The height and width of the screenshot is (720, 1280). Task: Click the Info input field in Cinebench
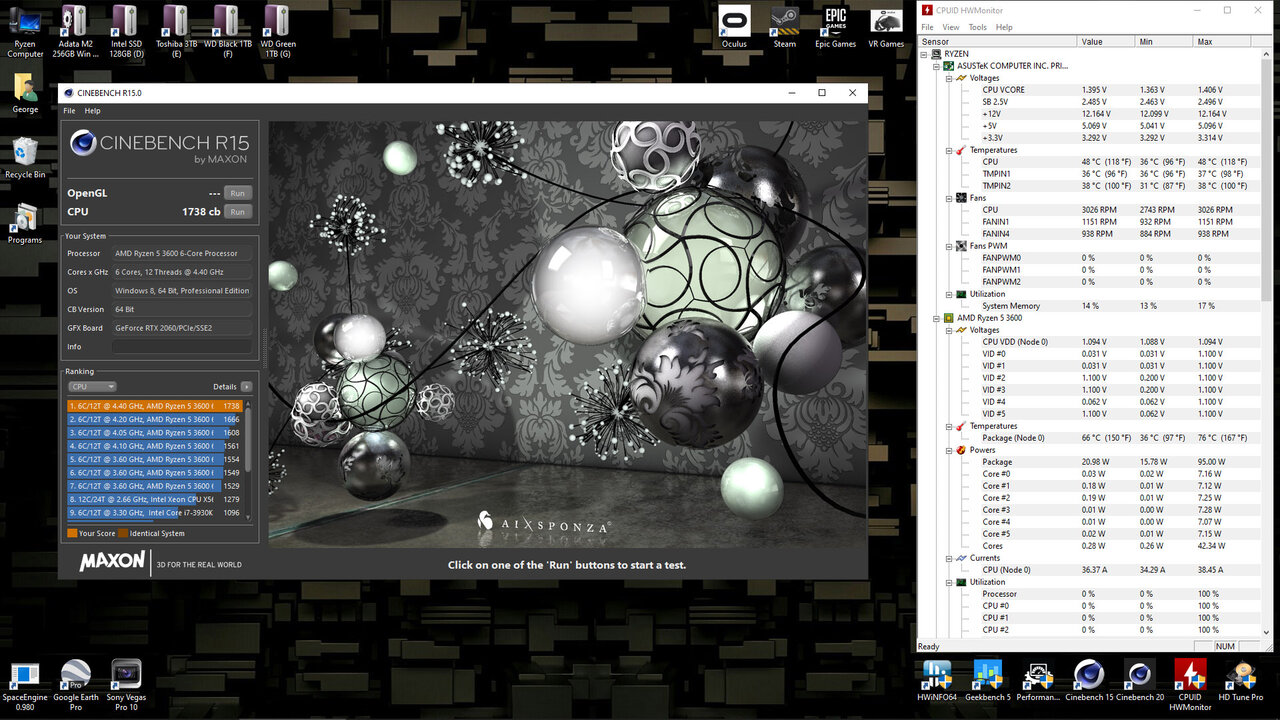[x=182, y=347]
